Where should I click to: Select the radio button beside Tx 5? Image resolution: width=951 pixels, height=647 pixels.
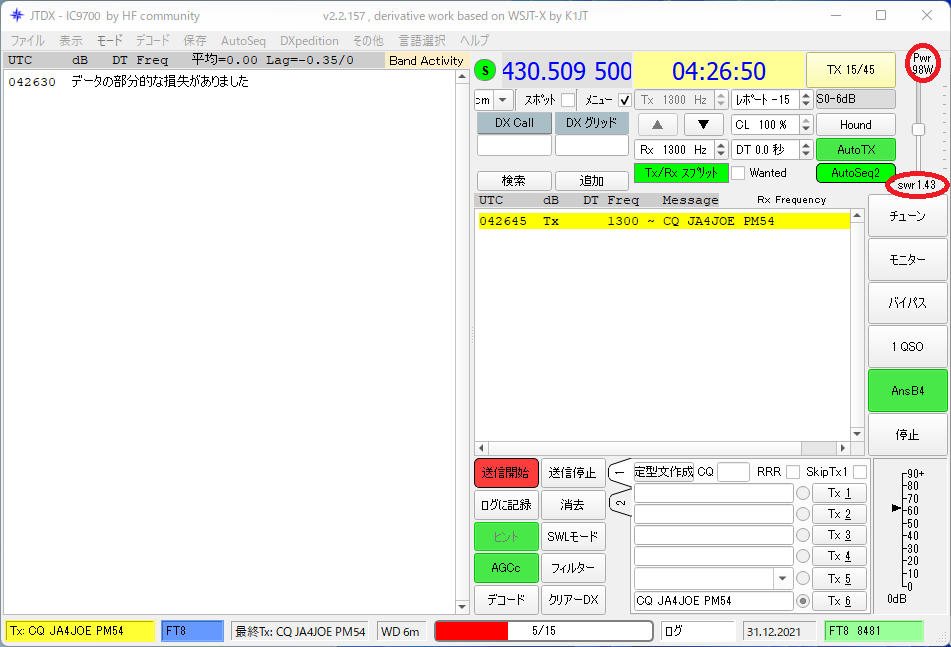803,578
